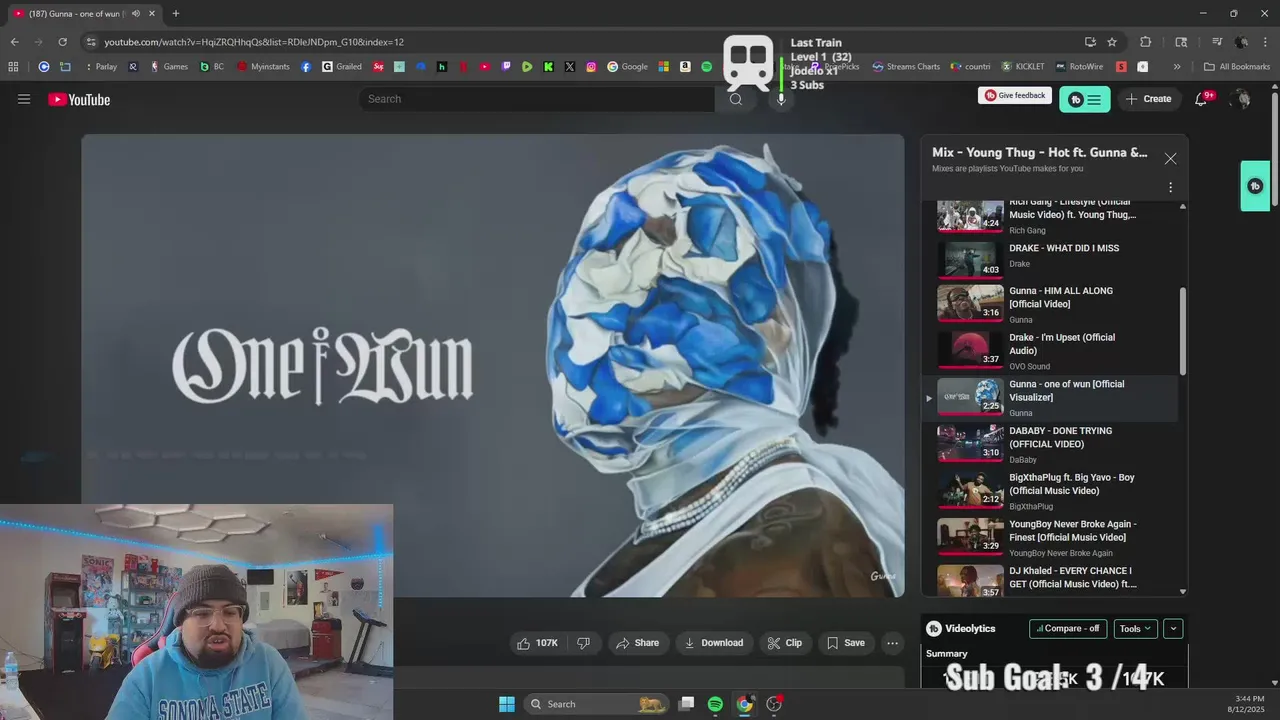
Task: Close the Mix playlist panel
Action: tap(1170, 158)
